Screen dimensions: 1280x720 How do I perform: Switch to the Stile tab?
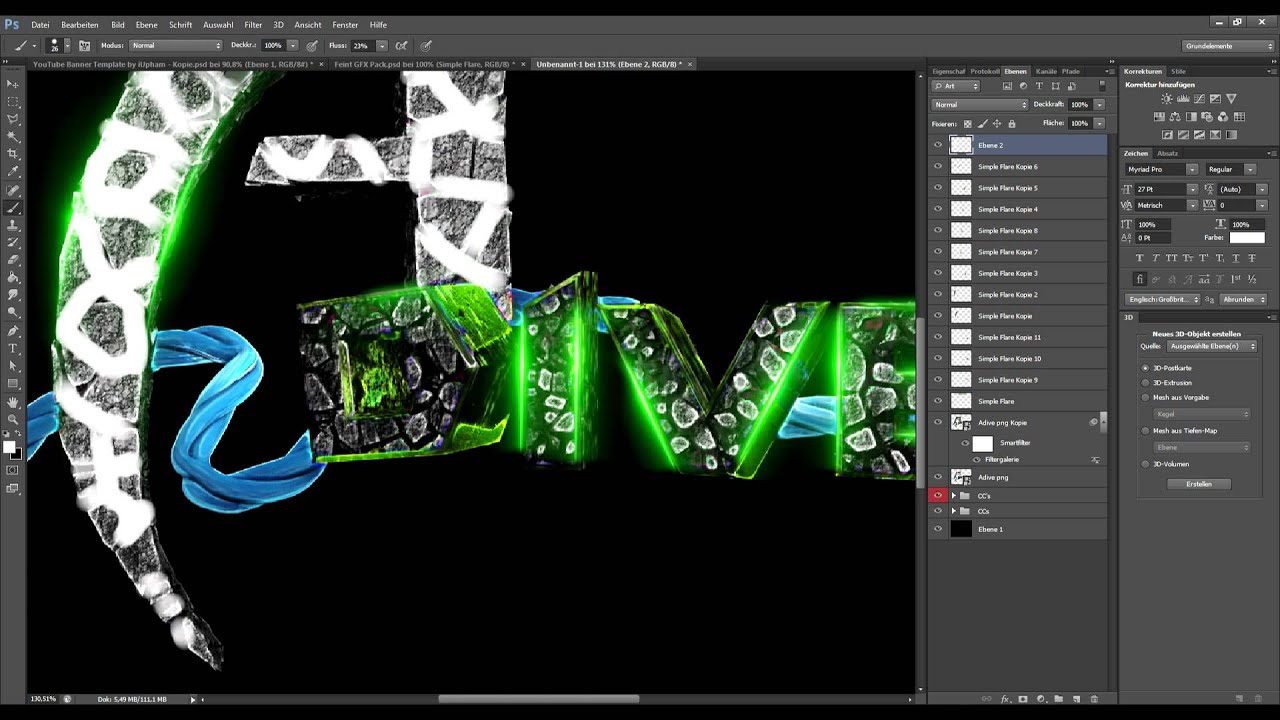(x=1178, y=71)
